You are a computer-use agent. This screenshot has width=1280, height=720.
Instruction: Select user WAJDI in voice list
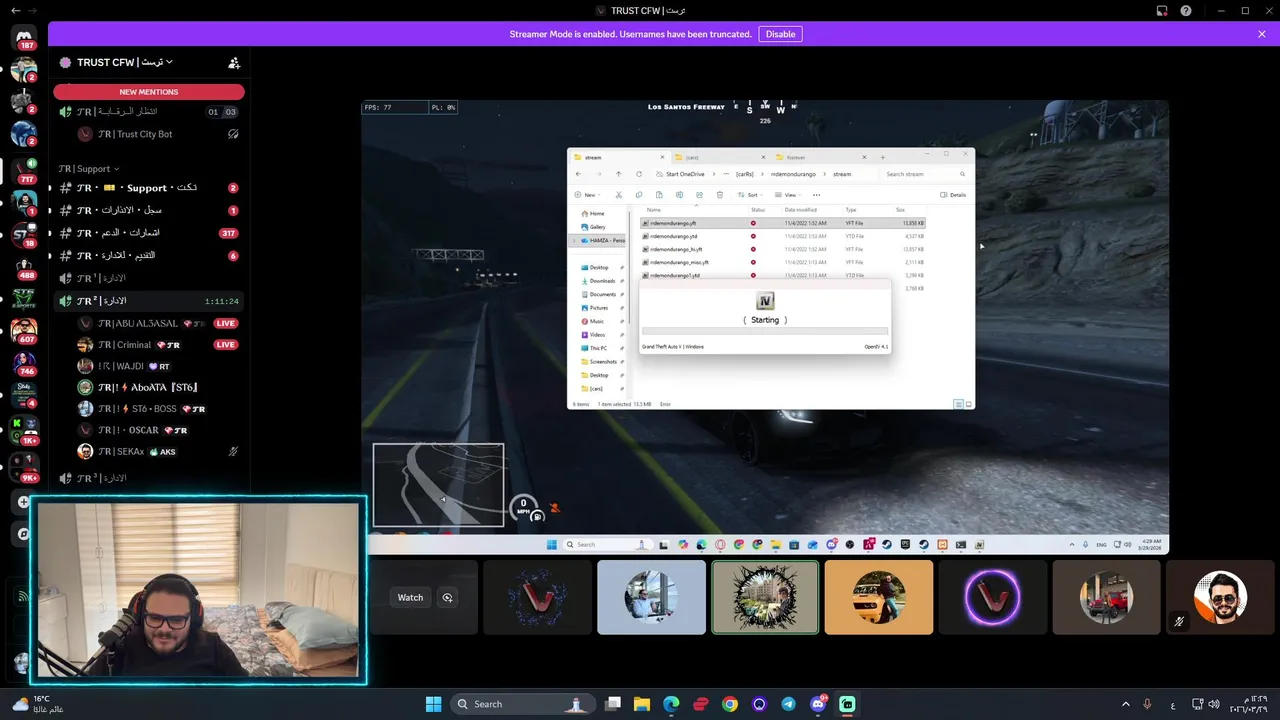click(158, 366)
